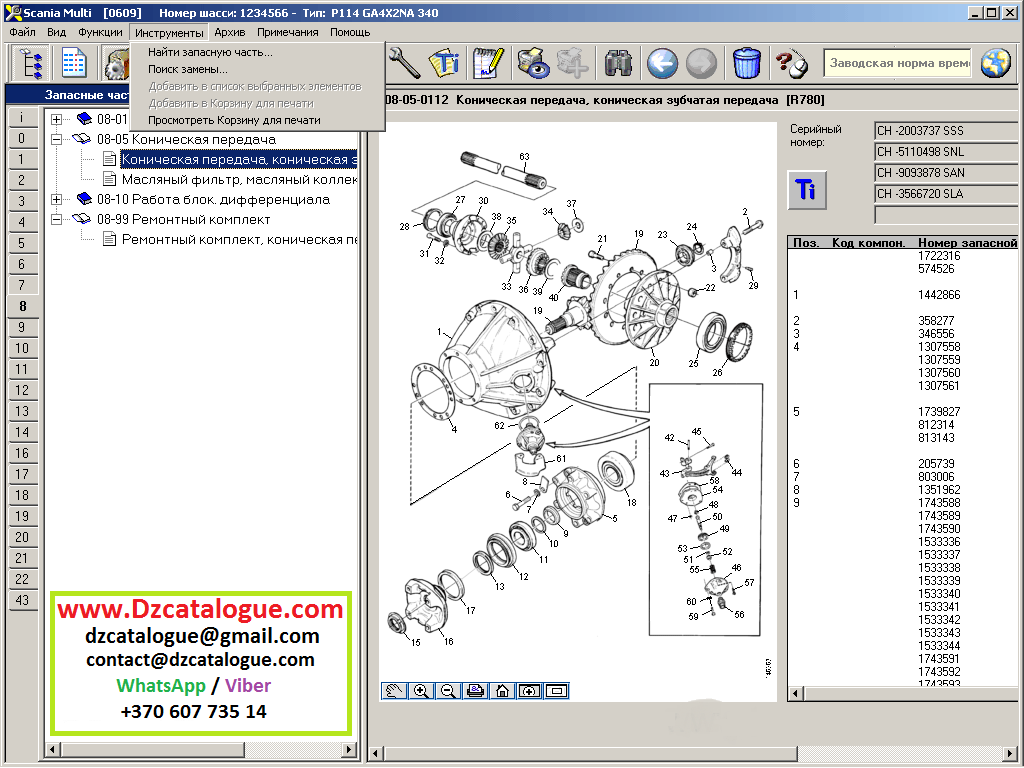Select part number 1739827
This screenshot has width=1024, height=768.
point(939,411)
